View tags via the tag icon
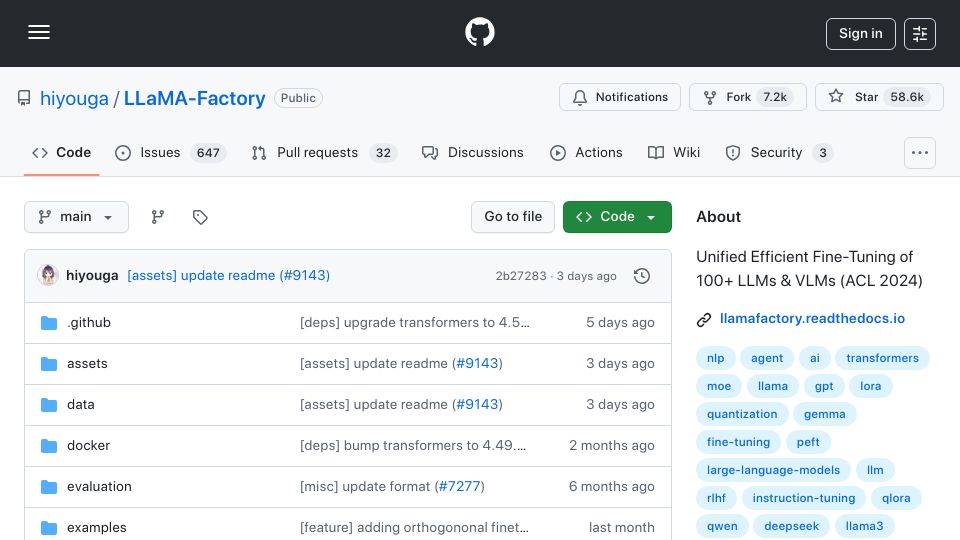Viewport: 960px width, 540px height. (200, 217)
